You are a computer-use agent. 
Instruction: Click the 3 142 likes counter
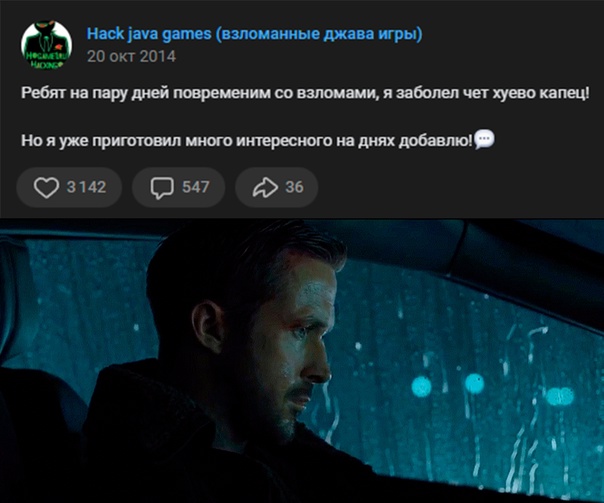coord(86,187)
